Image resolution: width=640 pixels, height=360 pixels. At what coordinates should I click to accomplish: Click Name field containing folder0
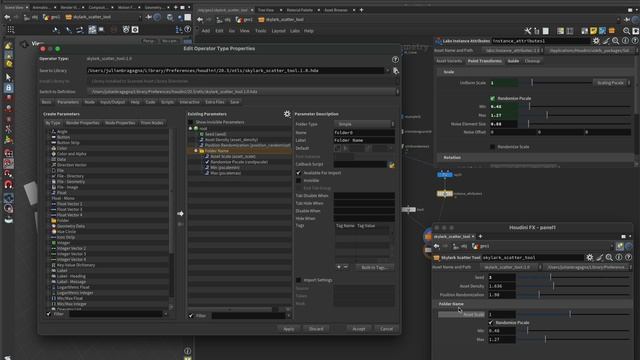click(x=364, y=133)
